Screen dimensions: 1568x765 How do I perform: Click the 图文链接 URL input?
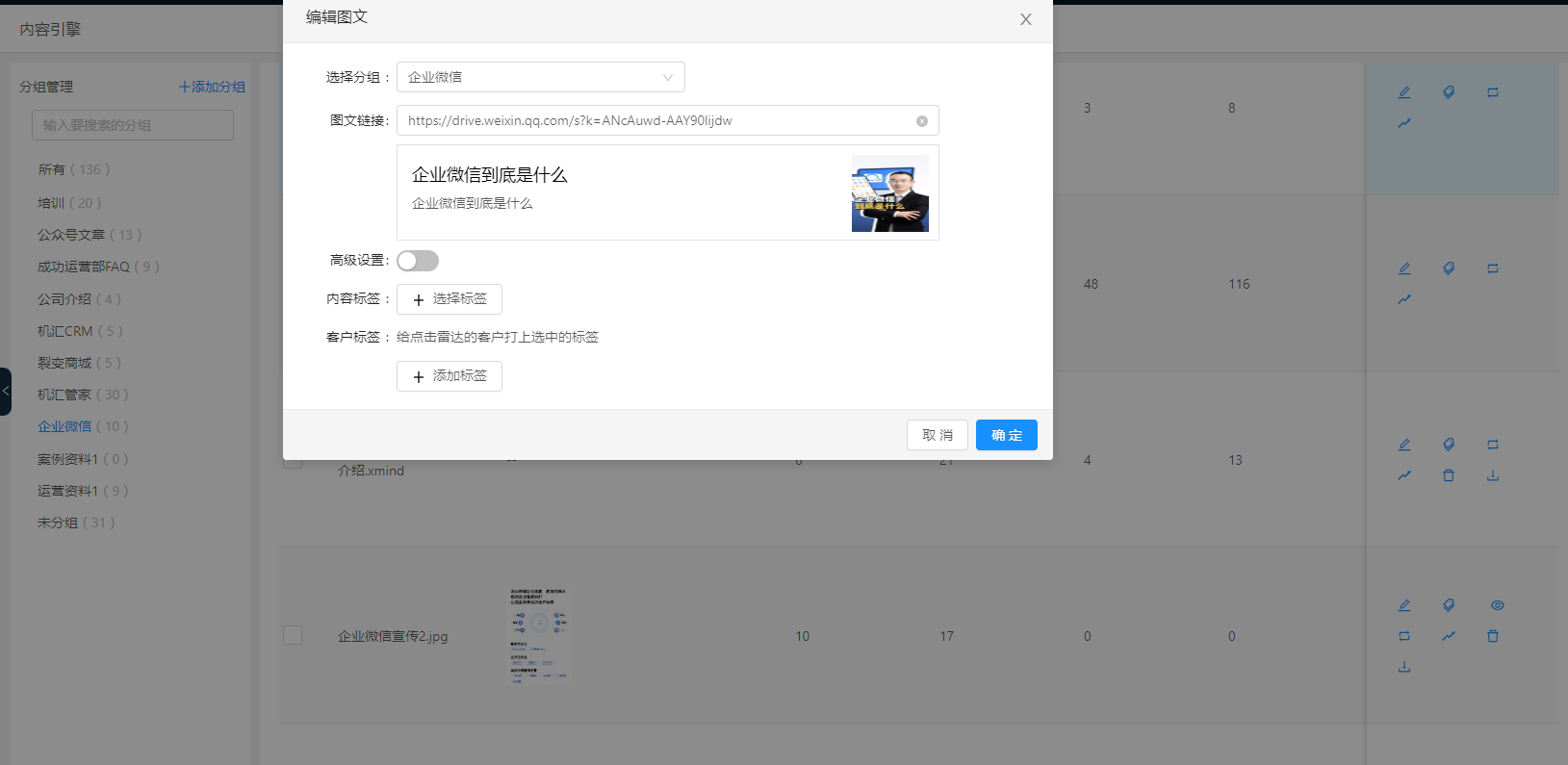tap(667, 120)
